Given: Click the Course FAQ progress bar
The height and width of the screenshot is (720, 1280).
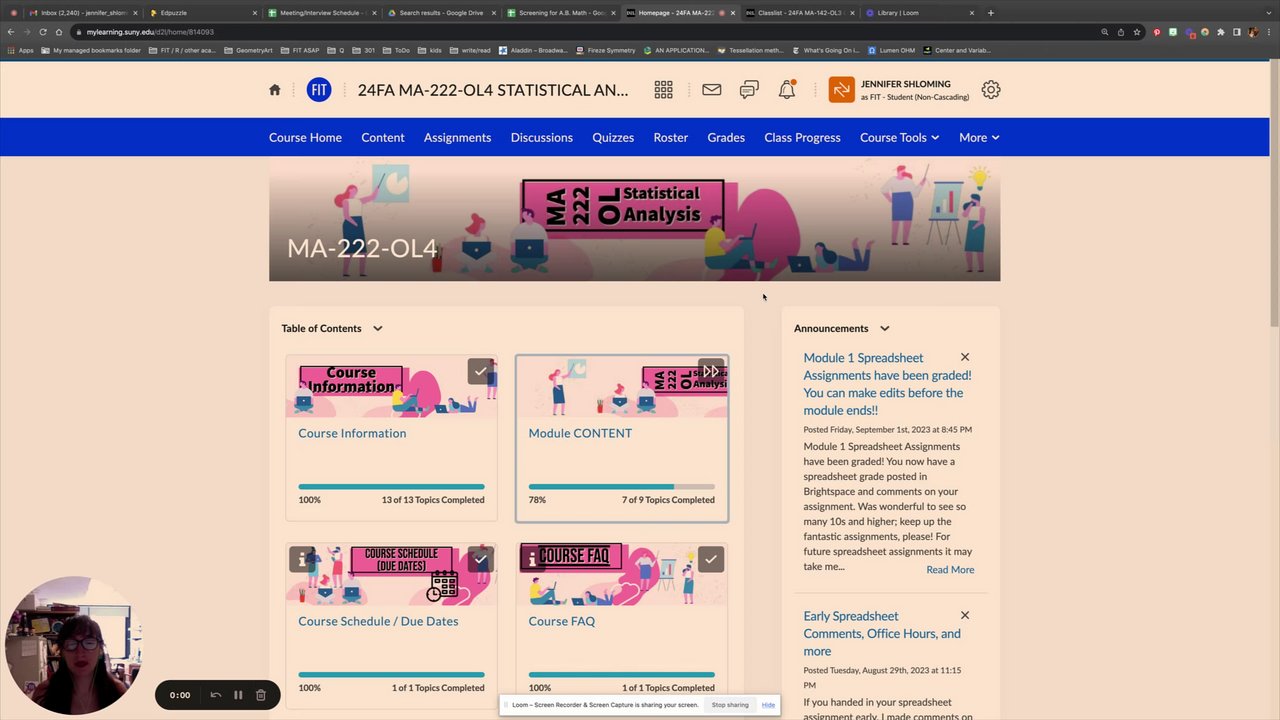Looking at the screenshot, I should click(621, 675).
